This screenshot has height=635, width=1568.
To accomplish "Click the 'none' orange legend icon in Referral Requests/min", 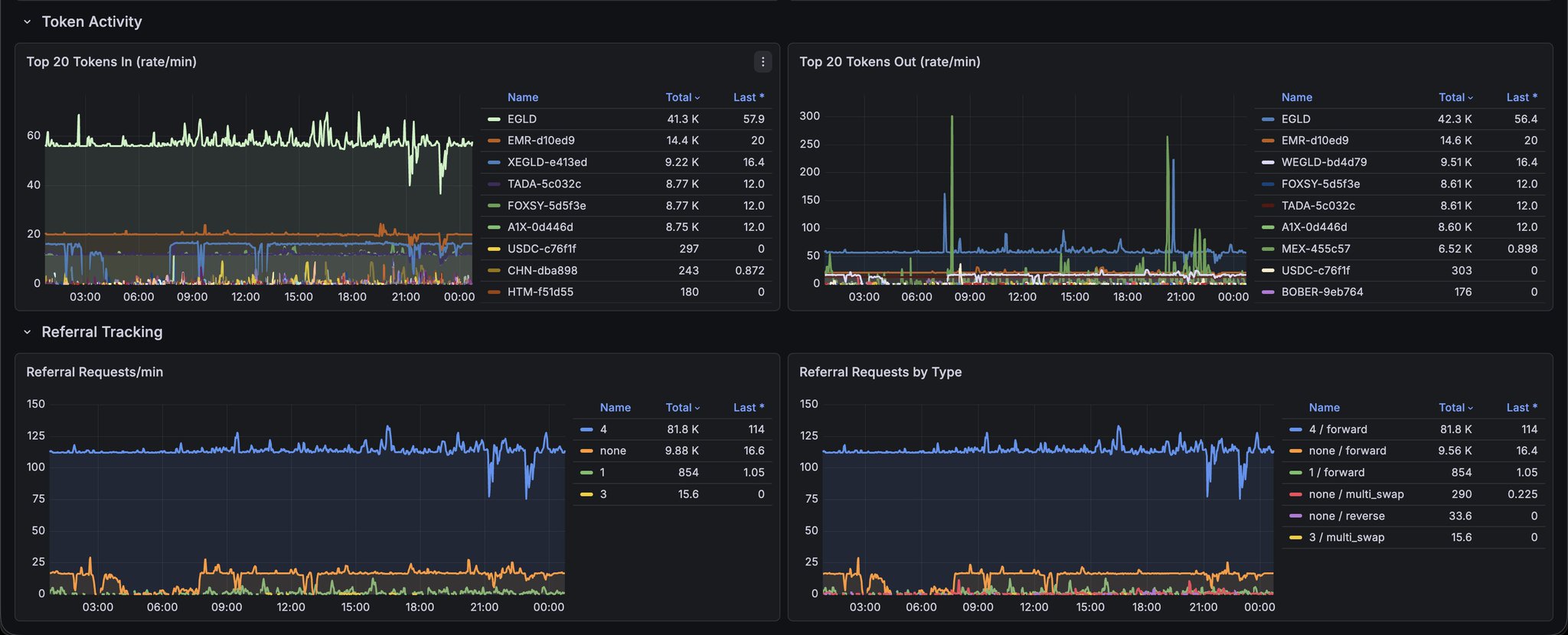I will click(586, 451).
